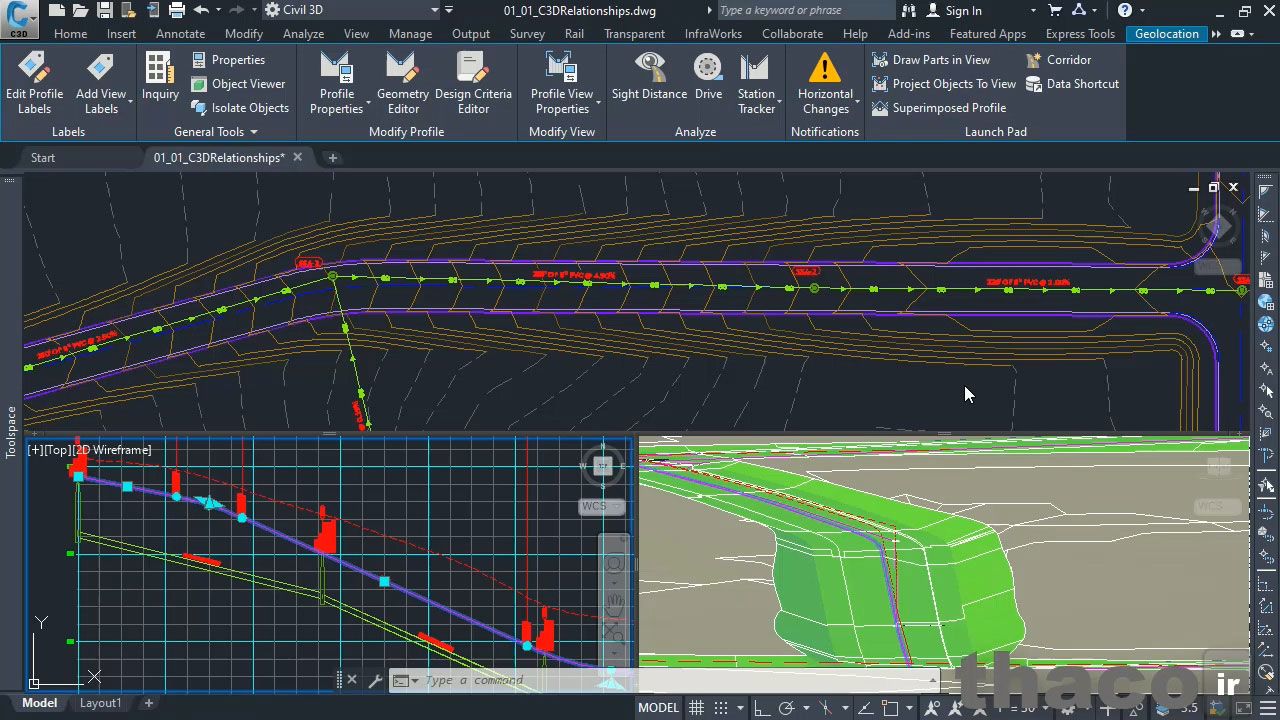Undo last action
This screenshot has width=1280, height=720.
201,10
